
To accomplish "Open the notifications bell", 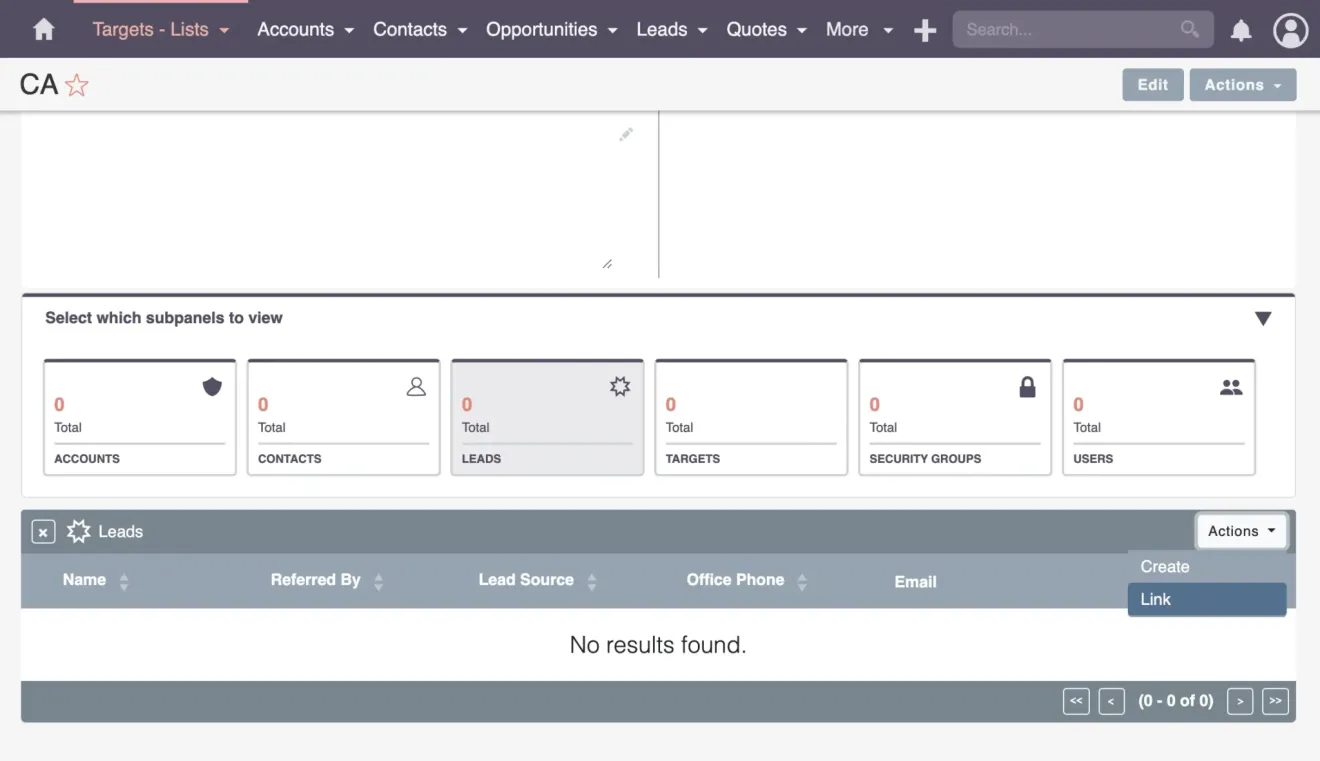I will (x=1240, y=30).
